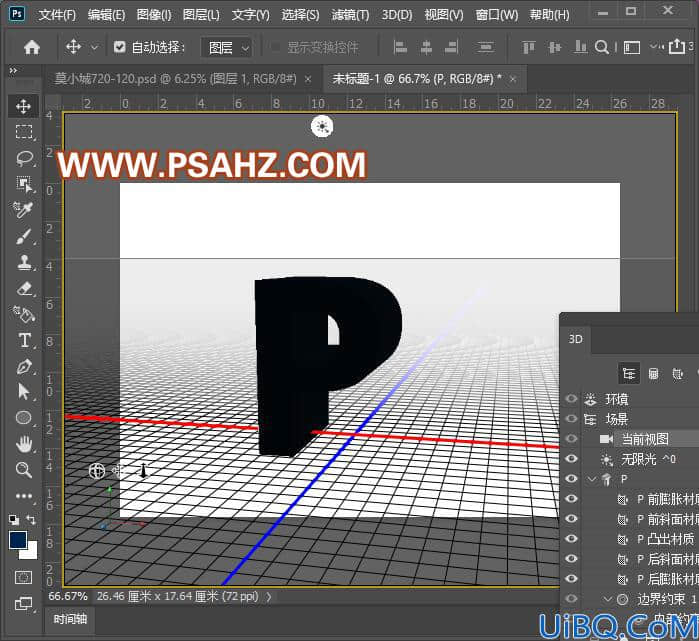Screen dimensions: 699x641
Task: Open the 滤镜(T) menu
Action: point(350,15)
